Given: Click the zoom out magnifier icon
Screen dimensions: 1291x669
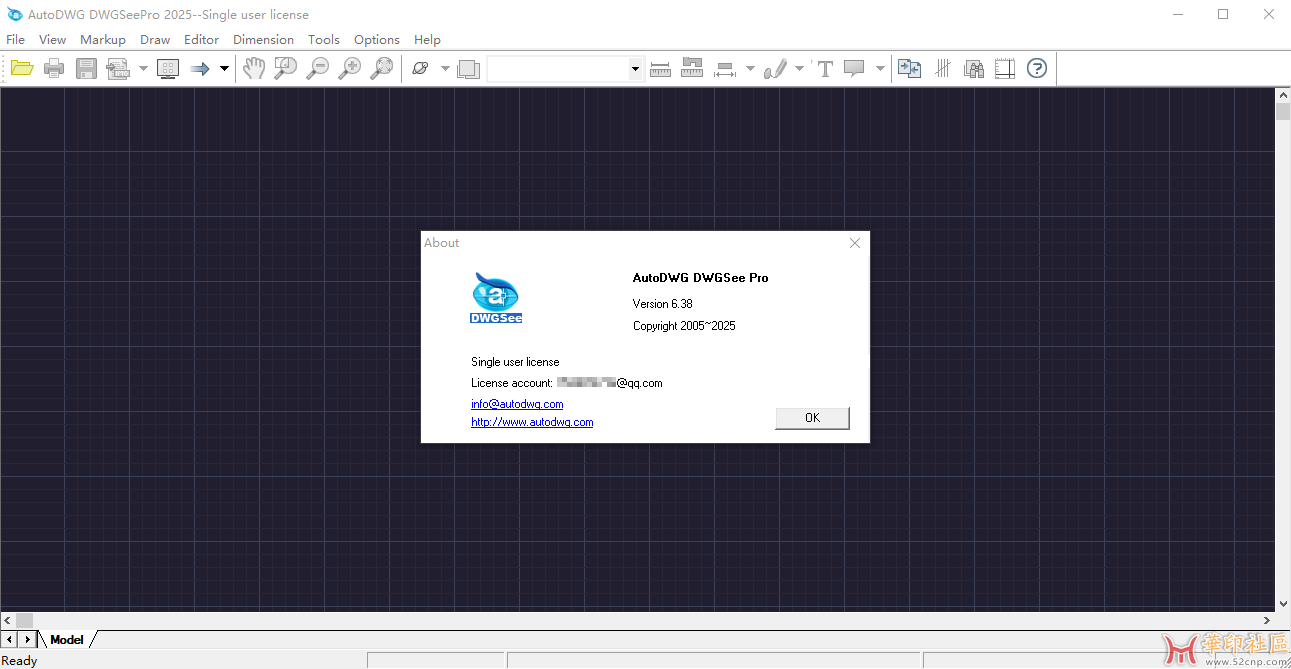Looking at the screenshot, I should tap(318, 68).
